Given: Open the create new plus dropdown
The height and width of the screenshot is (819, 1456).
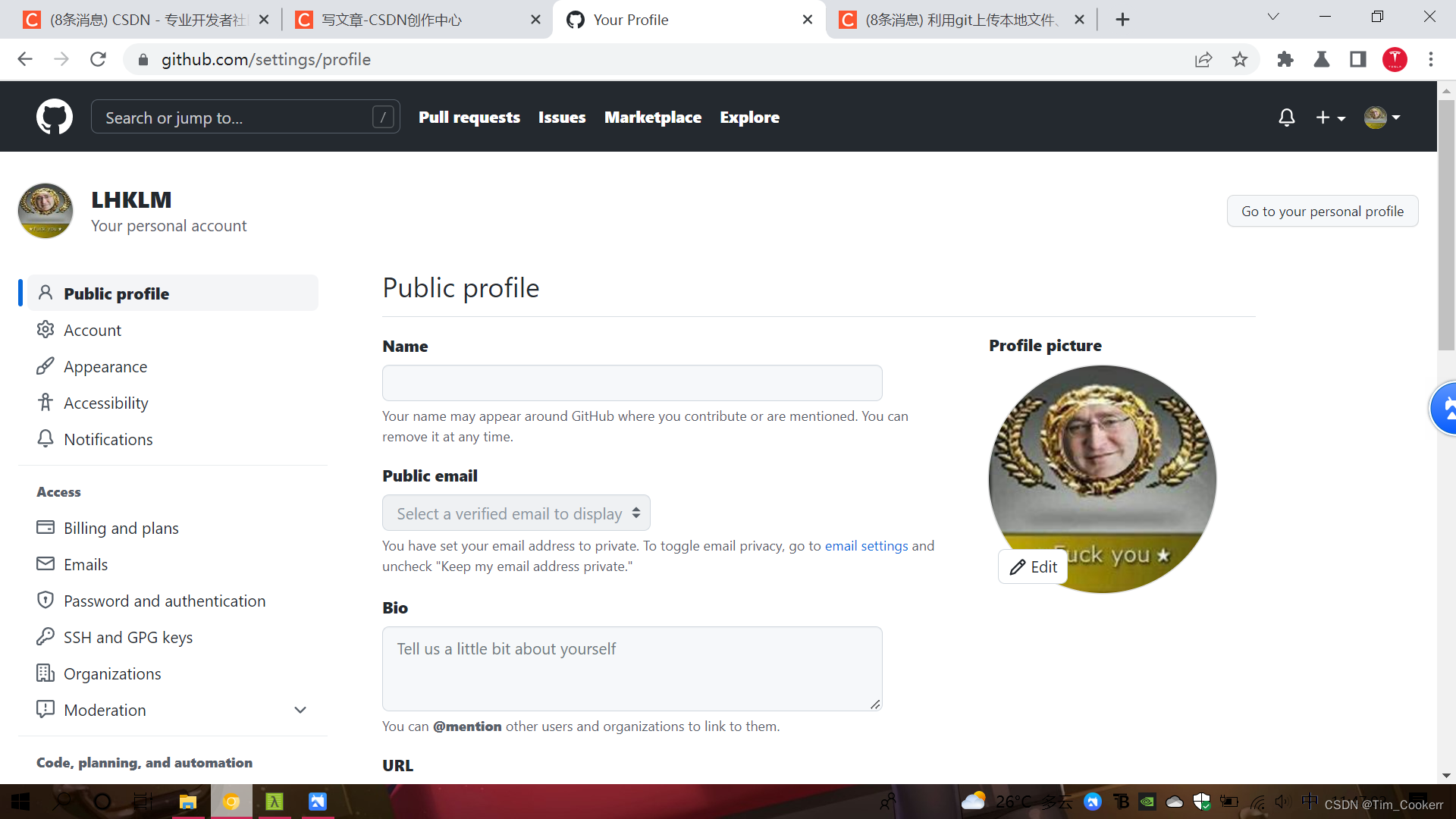Looking at the screenshot, I should [1330, 118].
